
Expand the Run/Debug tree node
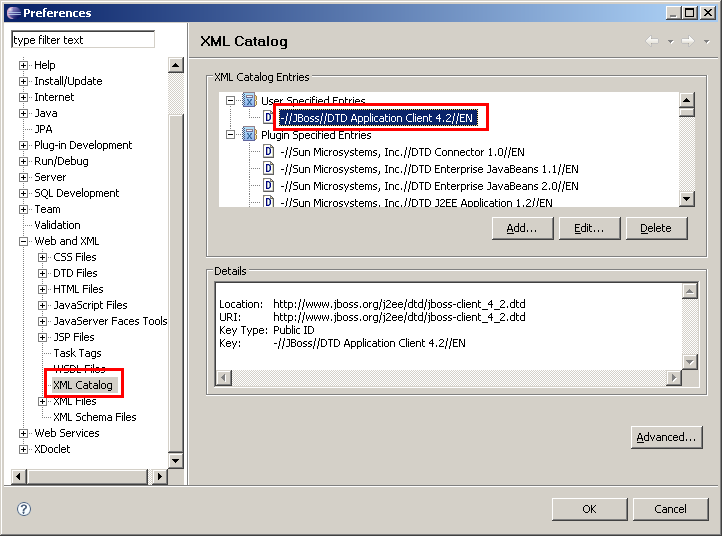tap(23, 162)
